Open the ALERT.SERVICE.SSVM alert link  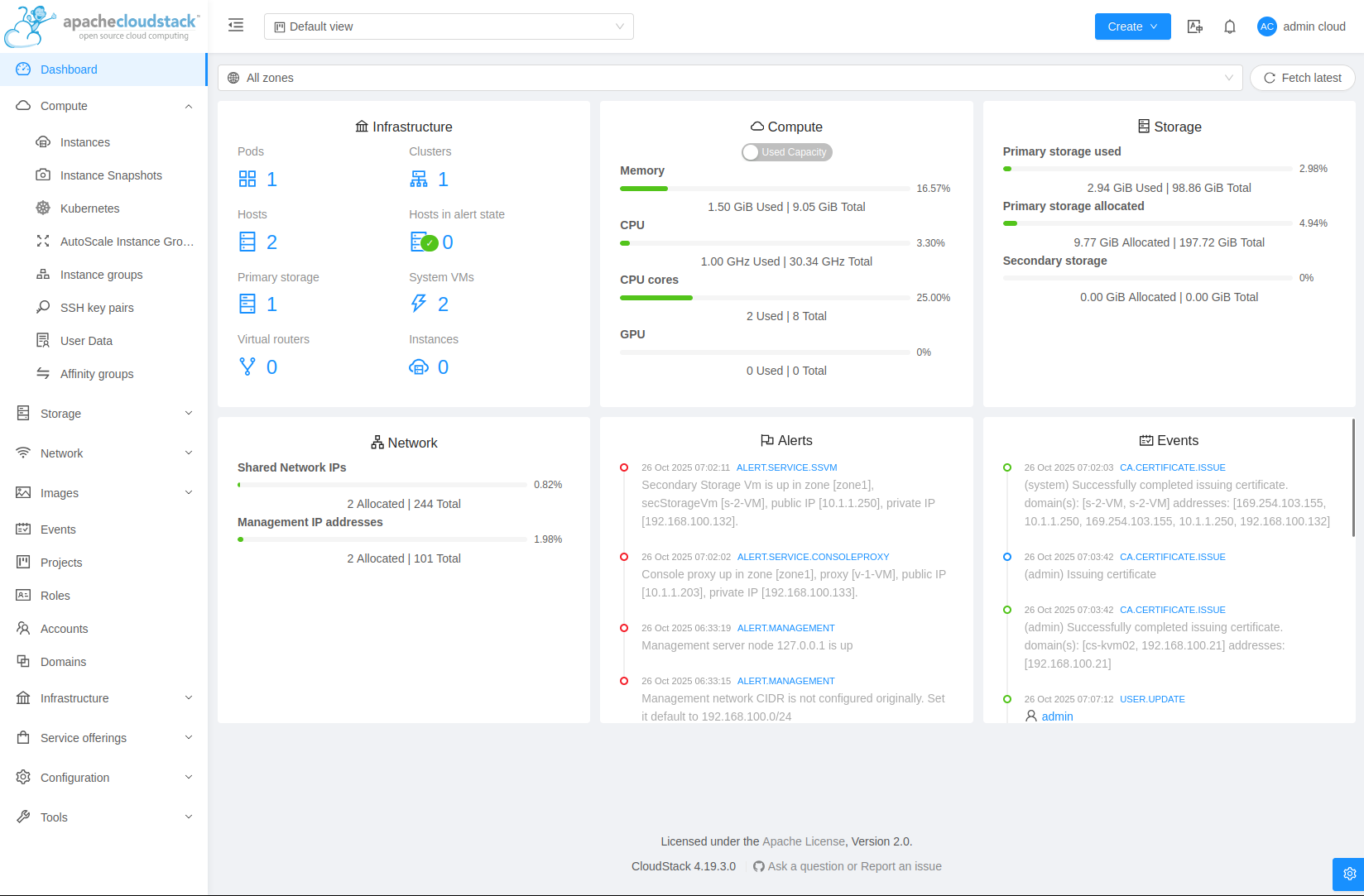pos(786,467)
